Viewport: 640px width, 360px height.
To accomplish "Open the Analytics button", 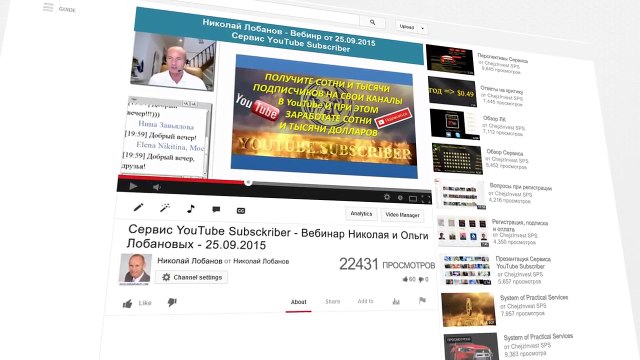I will [x=361, y=214].
